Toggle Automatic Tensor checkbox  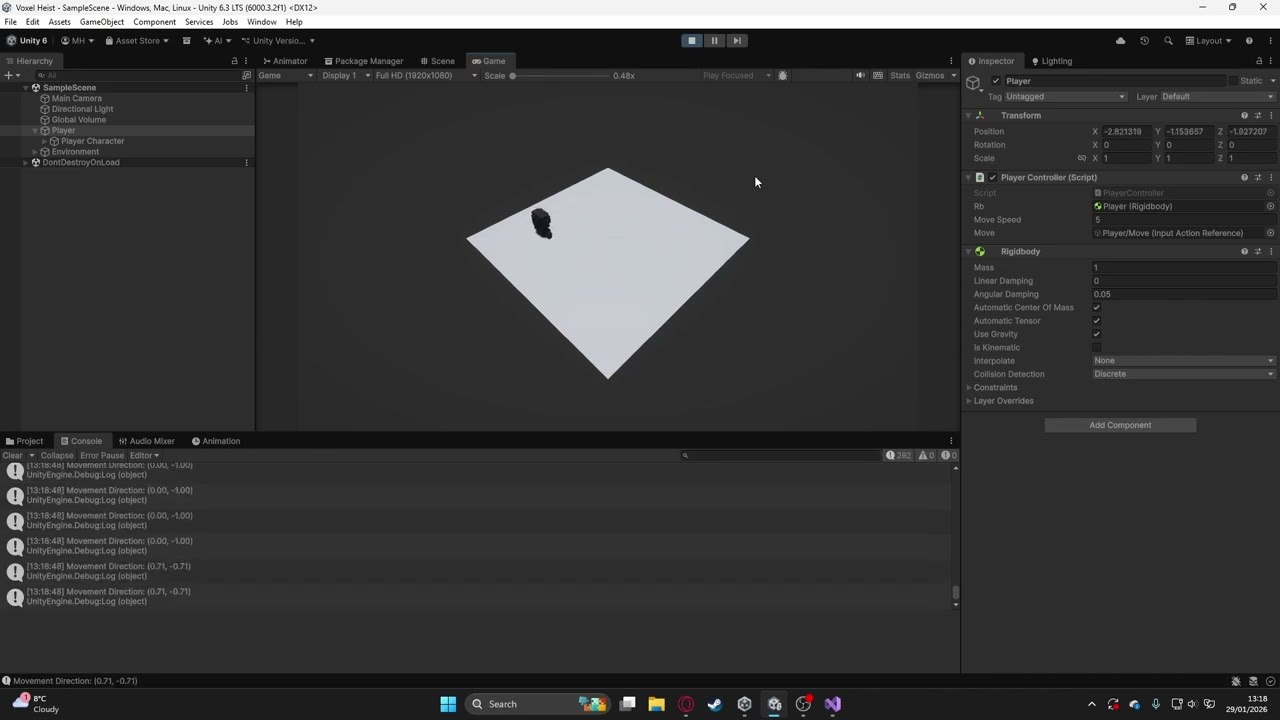click(x=1097, y=321)
